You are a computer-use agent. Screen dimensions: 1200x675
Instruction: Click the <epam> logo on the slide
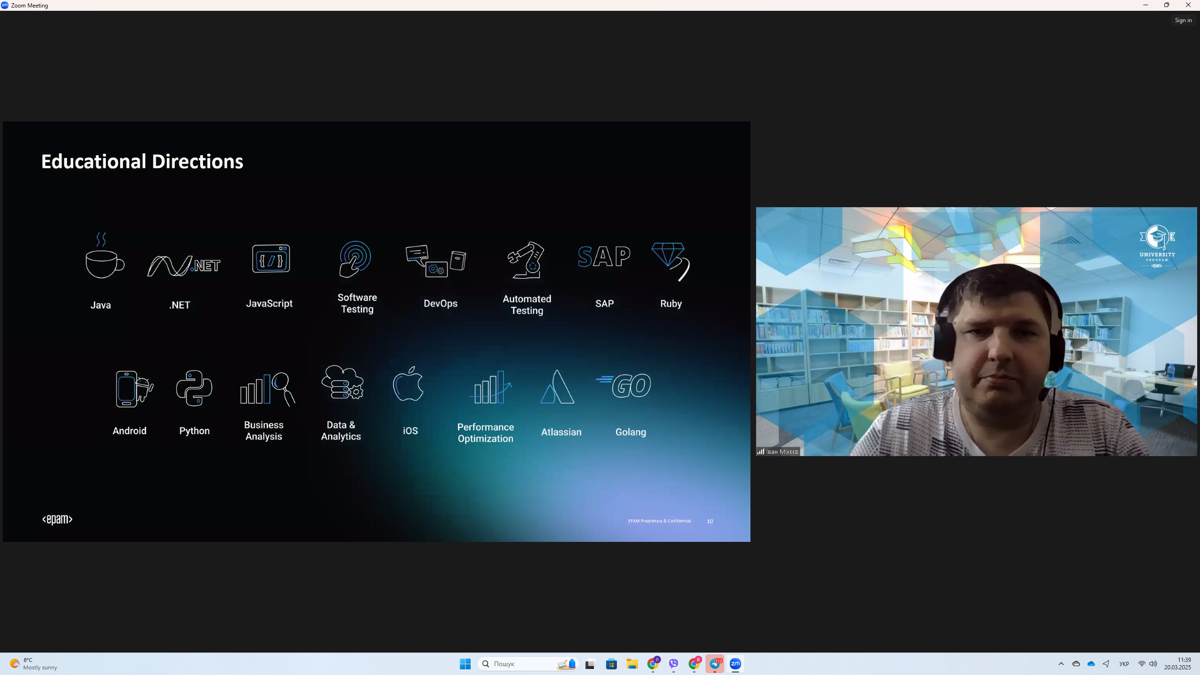[x=57, y=519]
